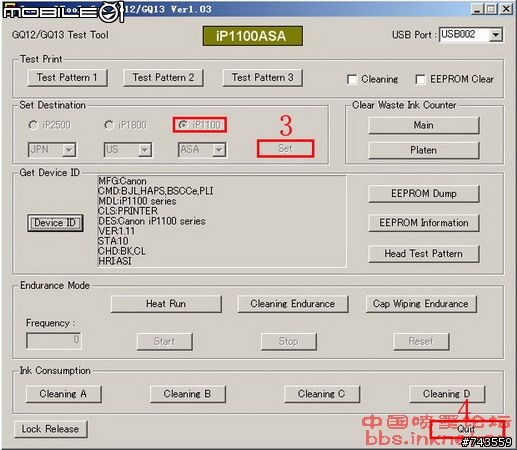Click the 'CMD:BJL,HAPS,BSCCe,PLI' line
Viewport: 517px width, 450px height.
coord(155,191)
